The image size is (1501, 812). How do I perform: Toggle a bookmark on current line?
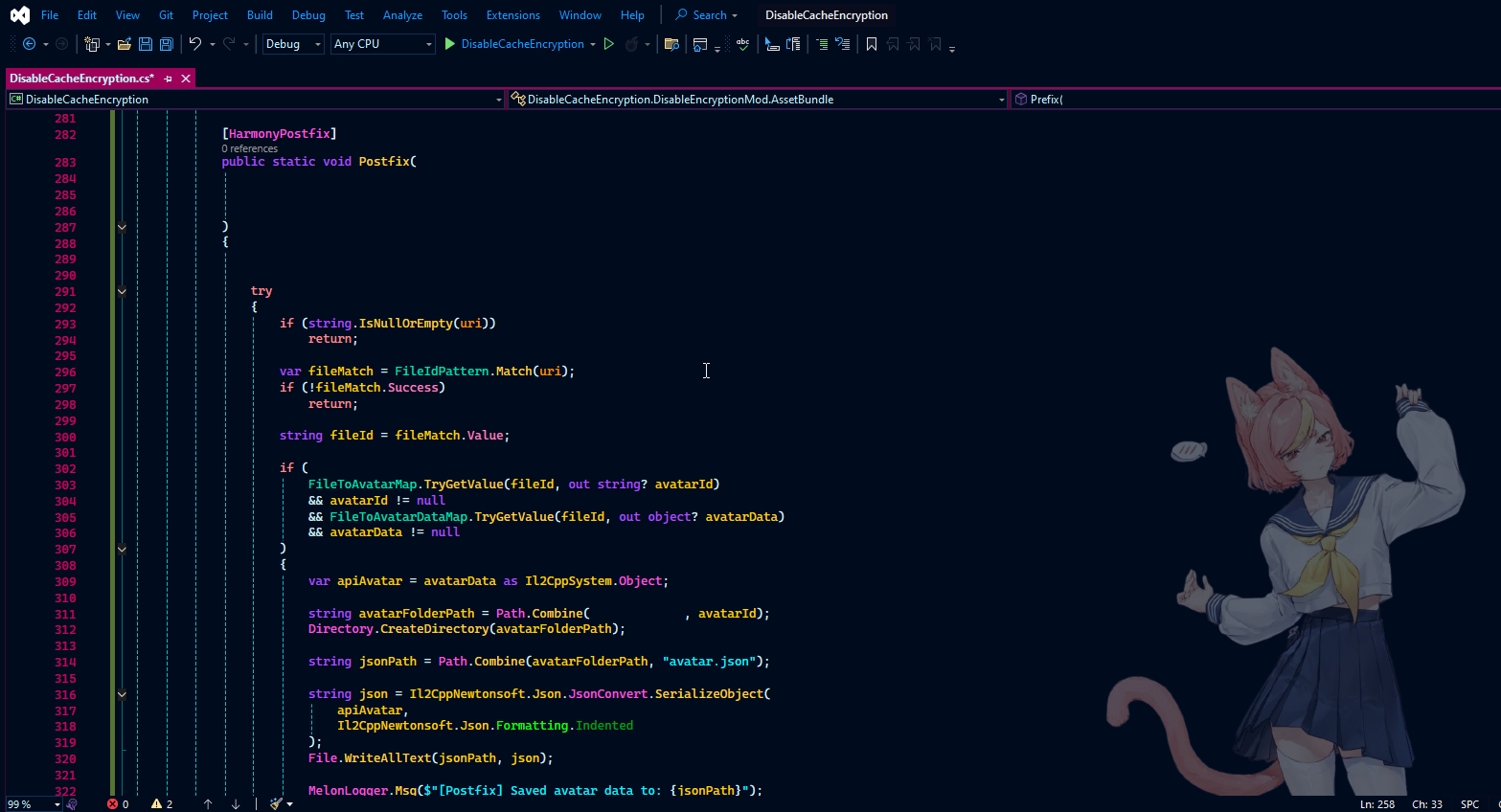pyautogui.click(x=872, y=44)
